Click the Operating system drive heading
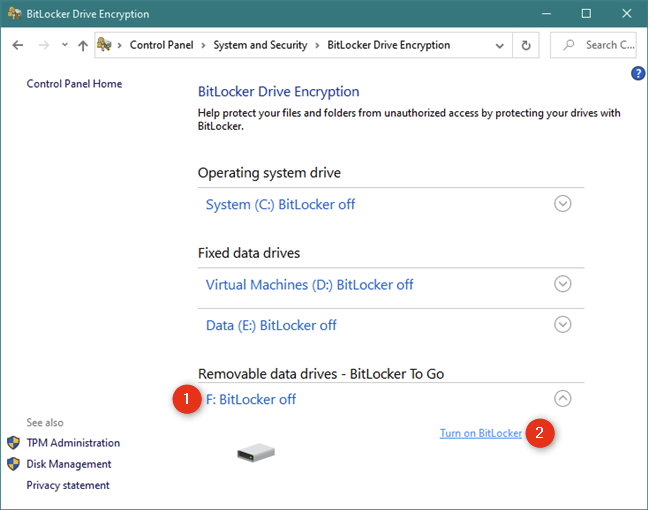Screen dimensions: 648x510 [x=269, y=173]
